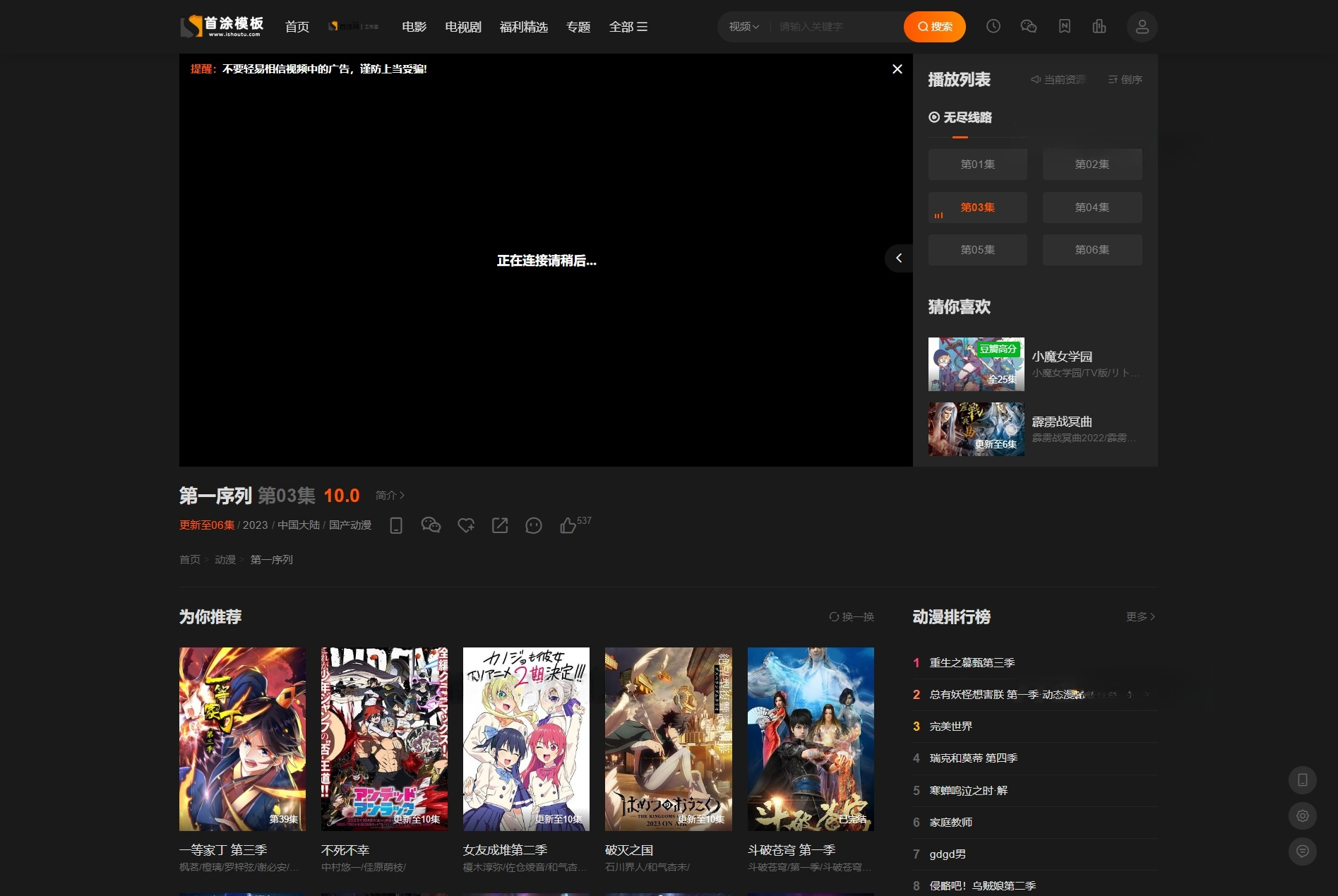Open mobile watch phone icon below player

click(x=396, y=525)
